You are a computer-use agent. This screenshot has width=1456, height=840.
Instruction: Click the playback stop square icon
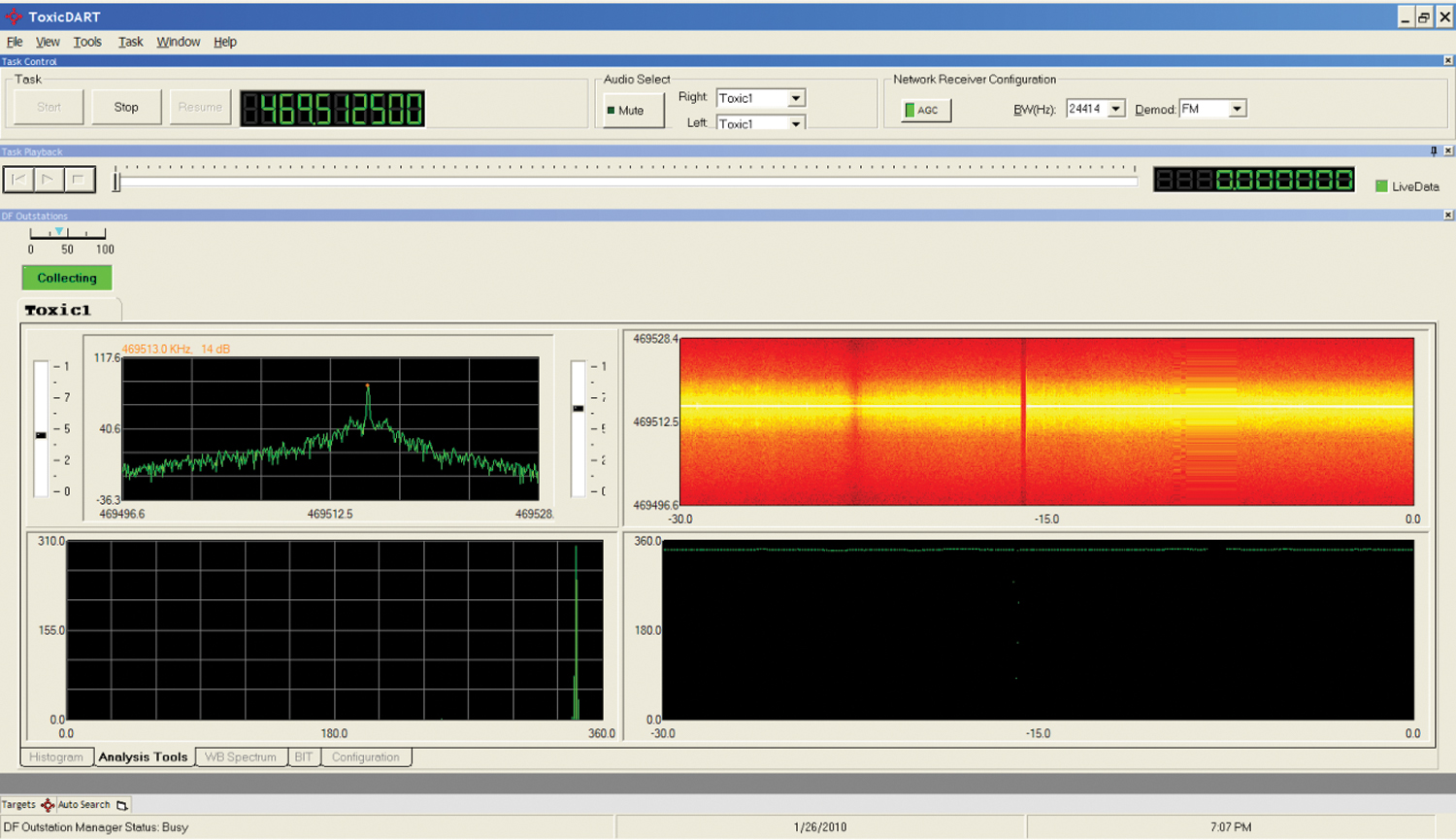coord(79,180)
